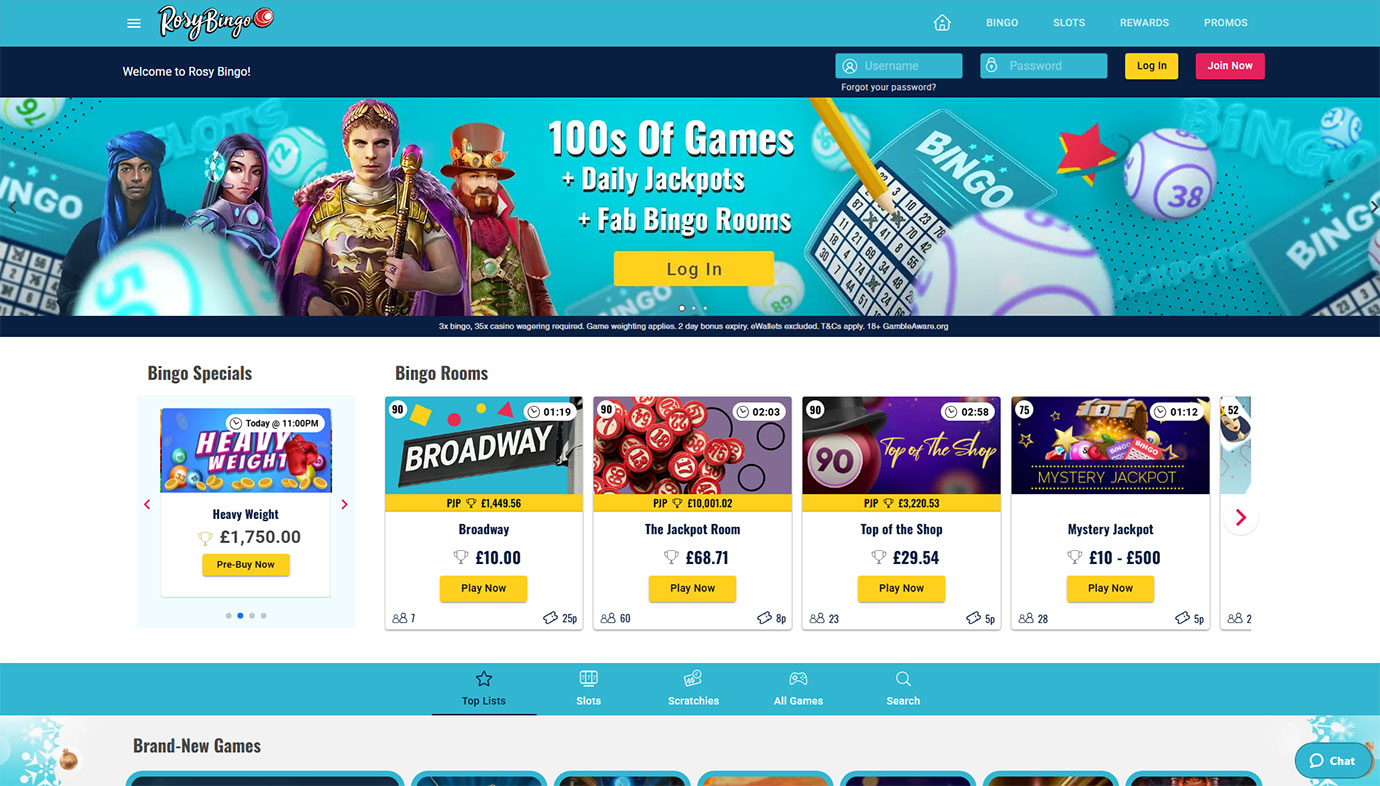Select the All Games controller icon

click(x=798, y=679)
